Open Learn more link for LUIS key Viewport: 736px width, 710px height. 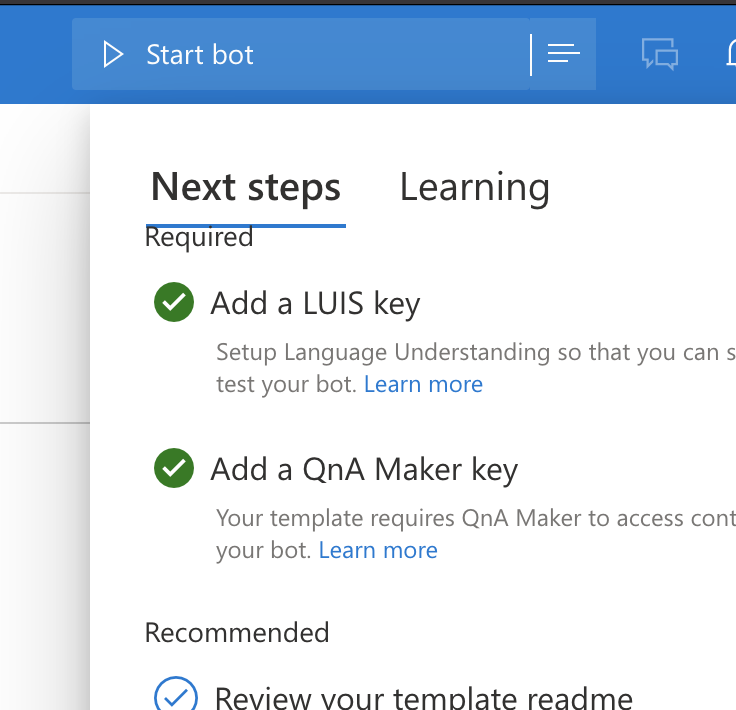[423, 384]
